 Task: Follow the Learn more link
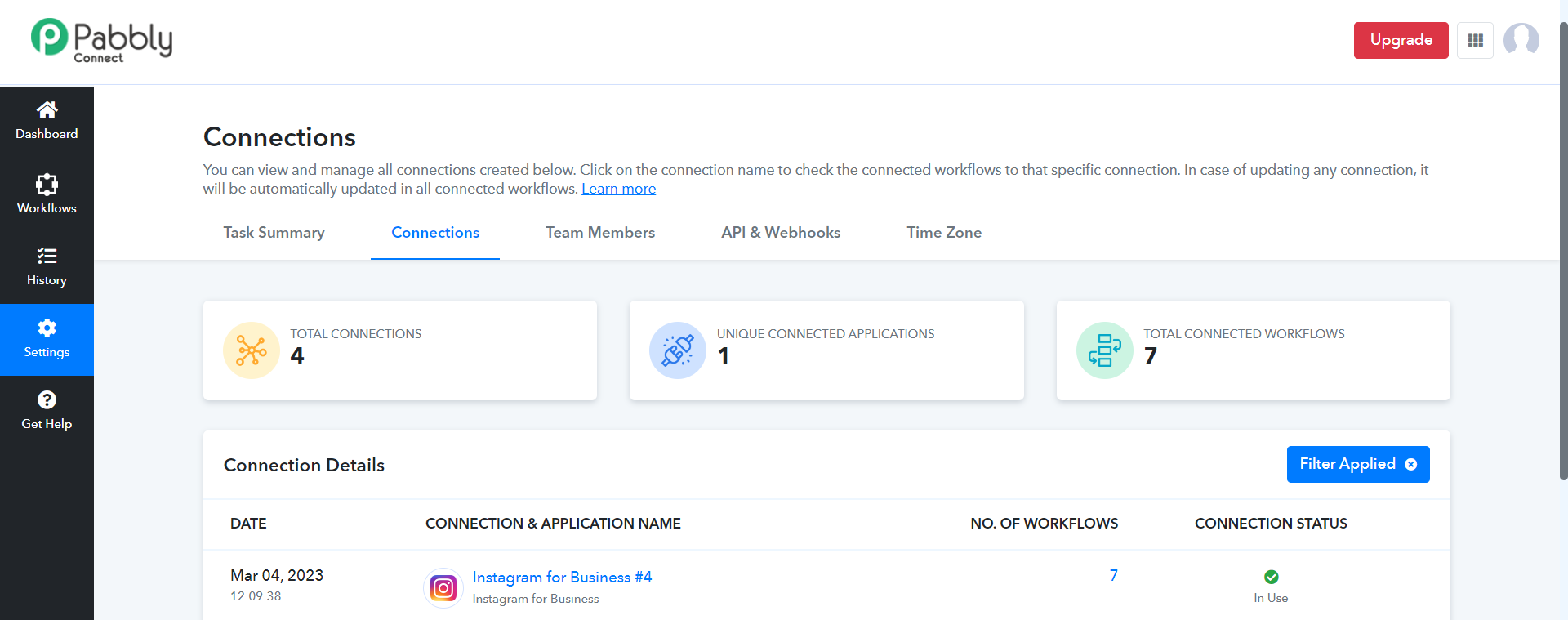pos(618,189)
